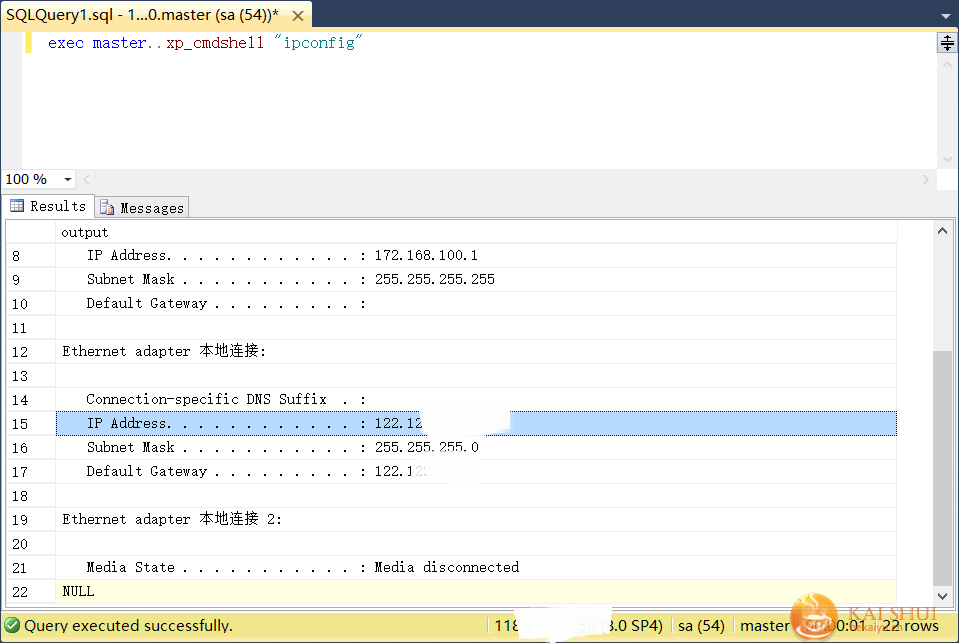Viewport: 959px width, 643px height.
Task: Place cursor in xp_cmdshell query text
Action: (x=215, y=43)
